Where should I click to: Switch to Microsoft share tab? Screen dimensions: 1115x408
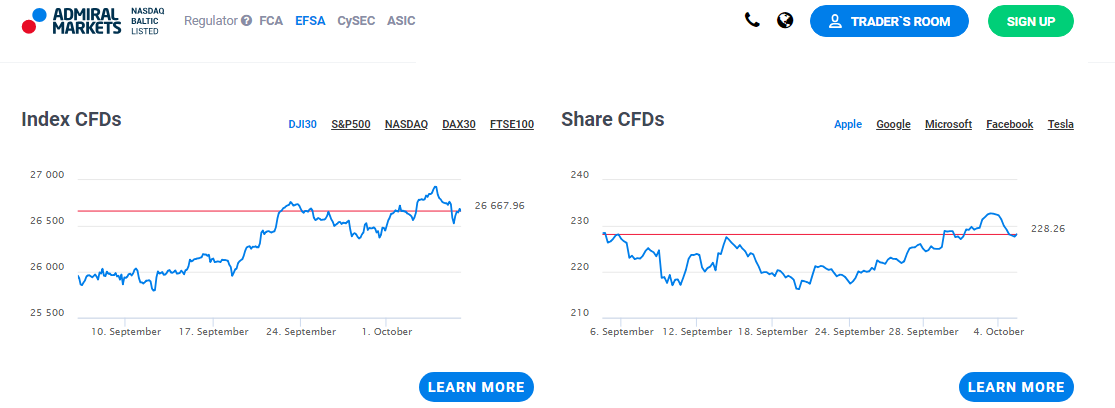point(948,124)
